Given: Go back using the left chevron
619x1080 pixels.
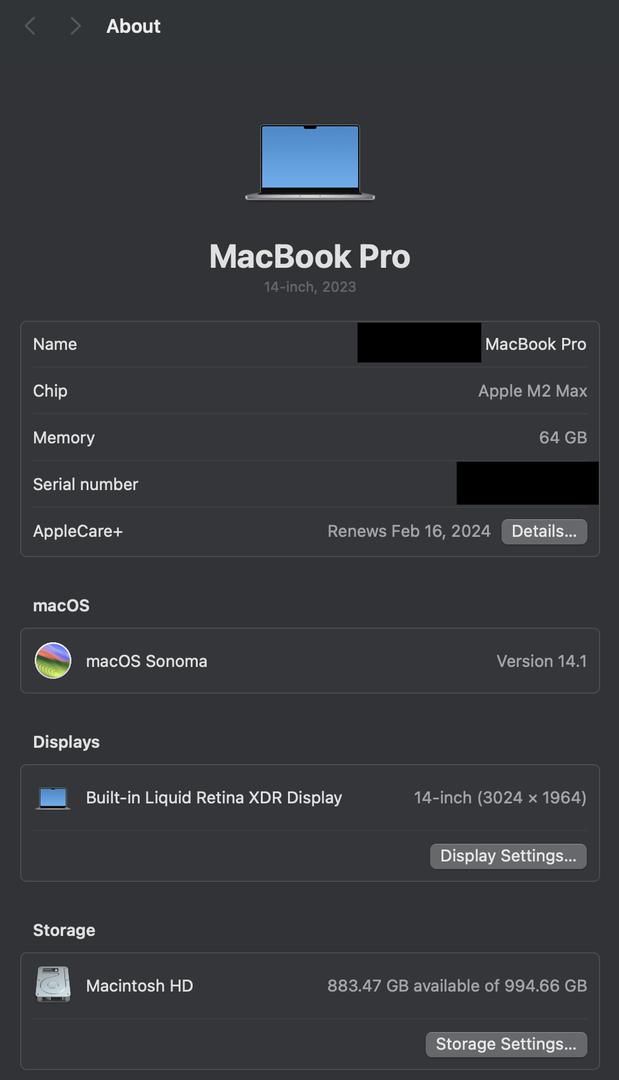Looking at the screenshot, I should (30, 26).
